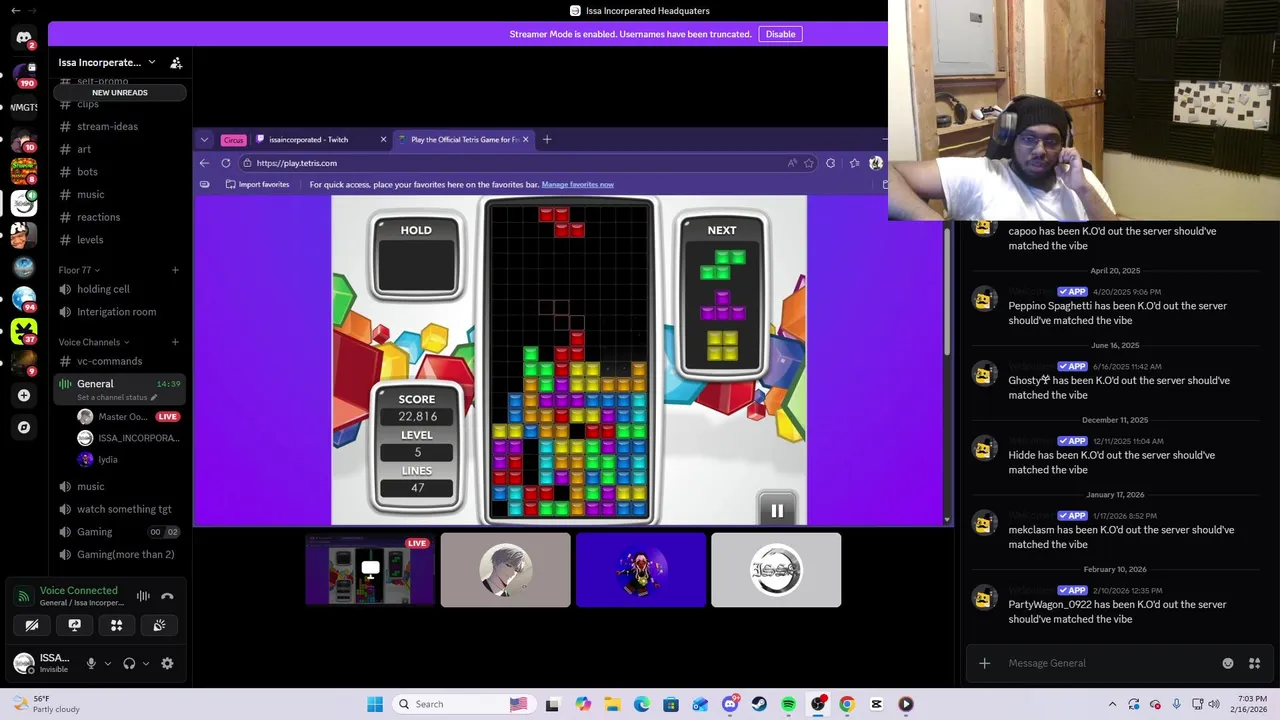Open emoji picker in message box
The height and width of the screenshot is (720, 1280).
click(1228, 663)
